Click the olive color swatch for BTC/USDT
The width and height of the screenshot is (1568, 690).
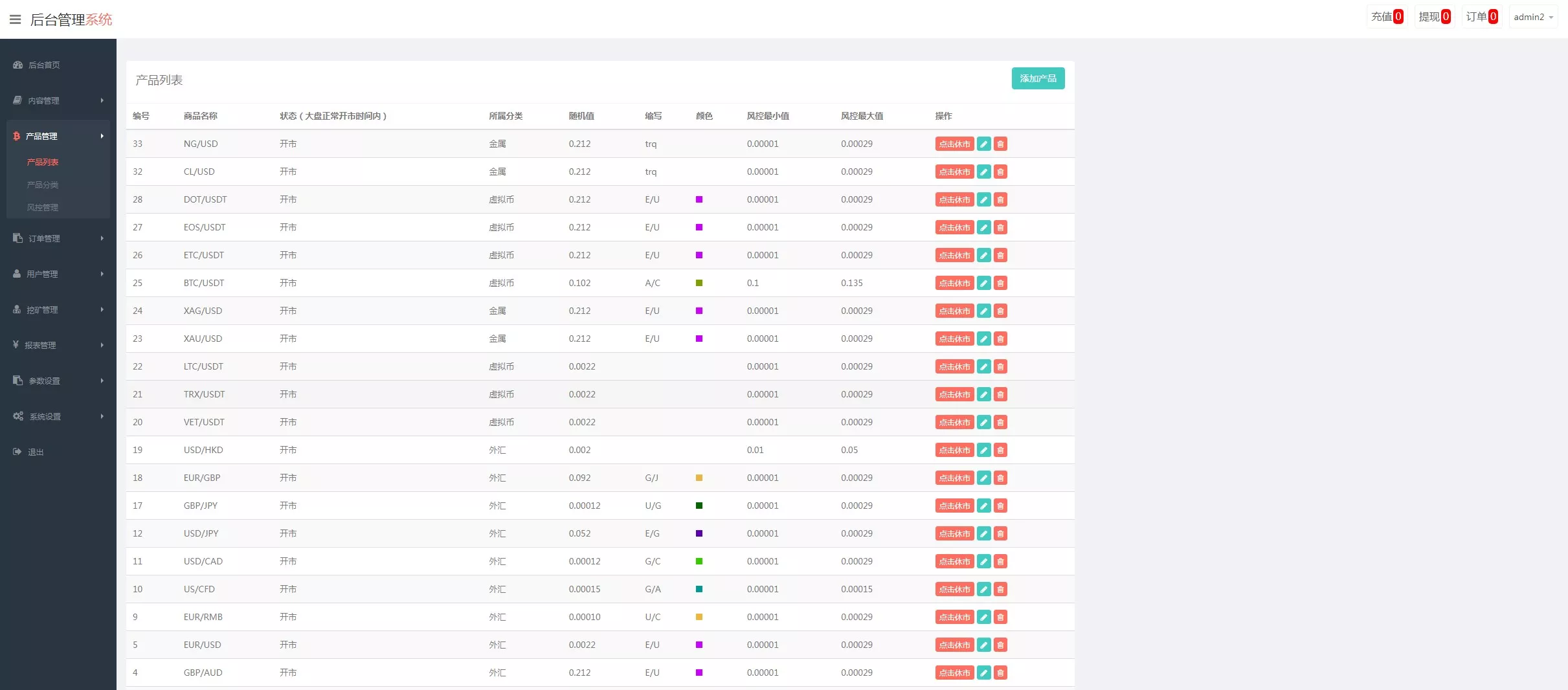point(699,283)
